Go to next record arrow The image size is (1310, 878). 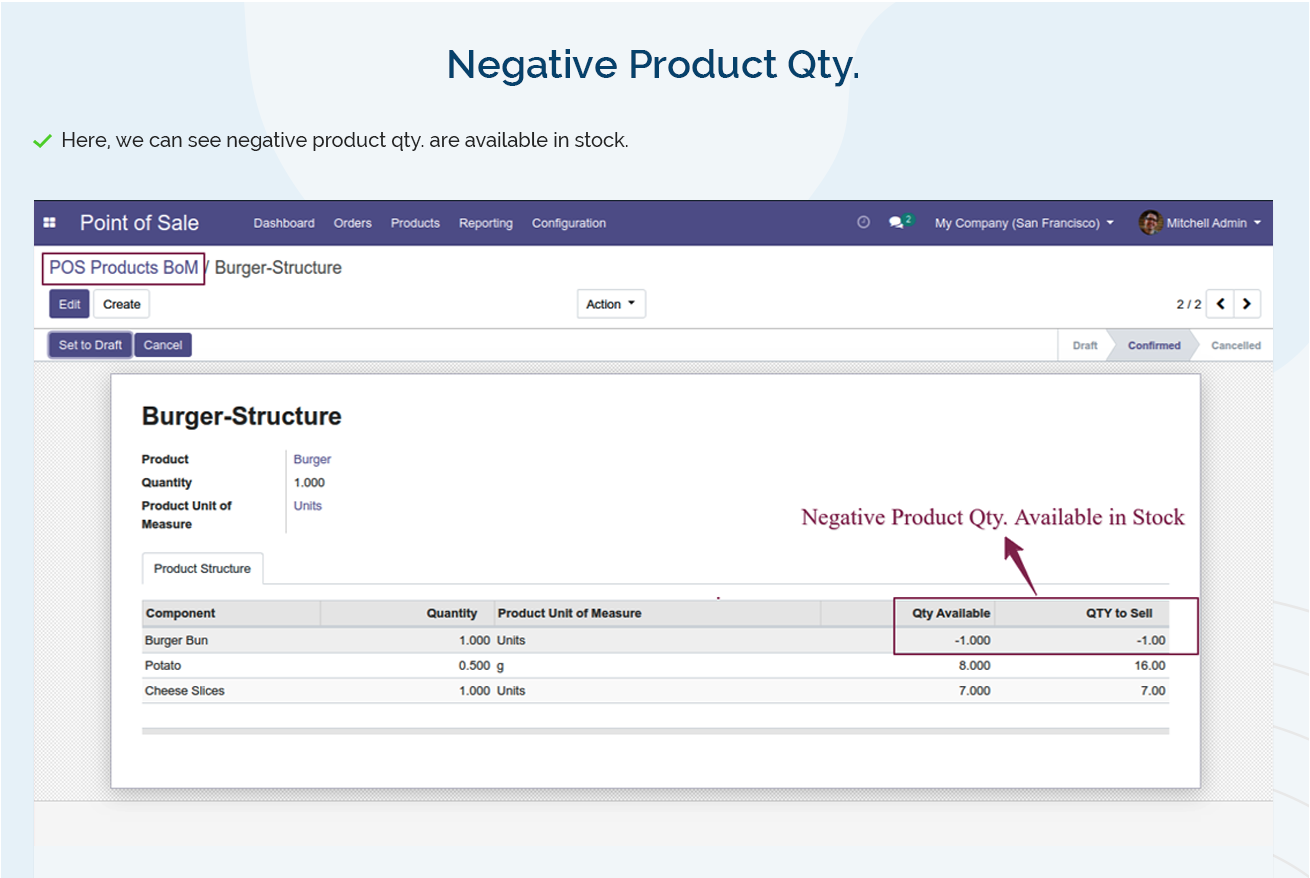point(1247,304)
